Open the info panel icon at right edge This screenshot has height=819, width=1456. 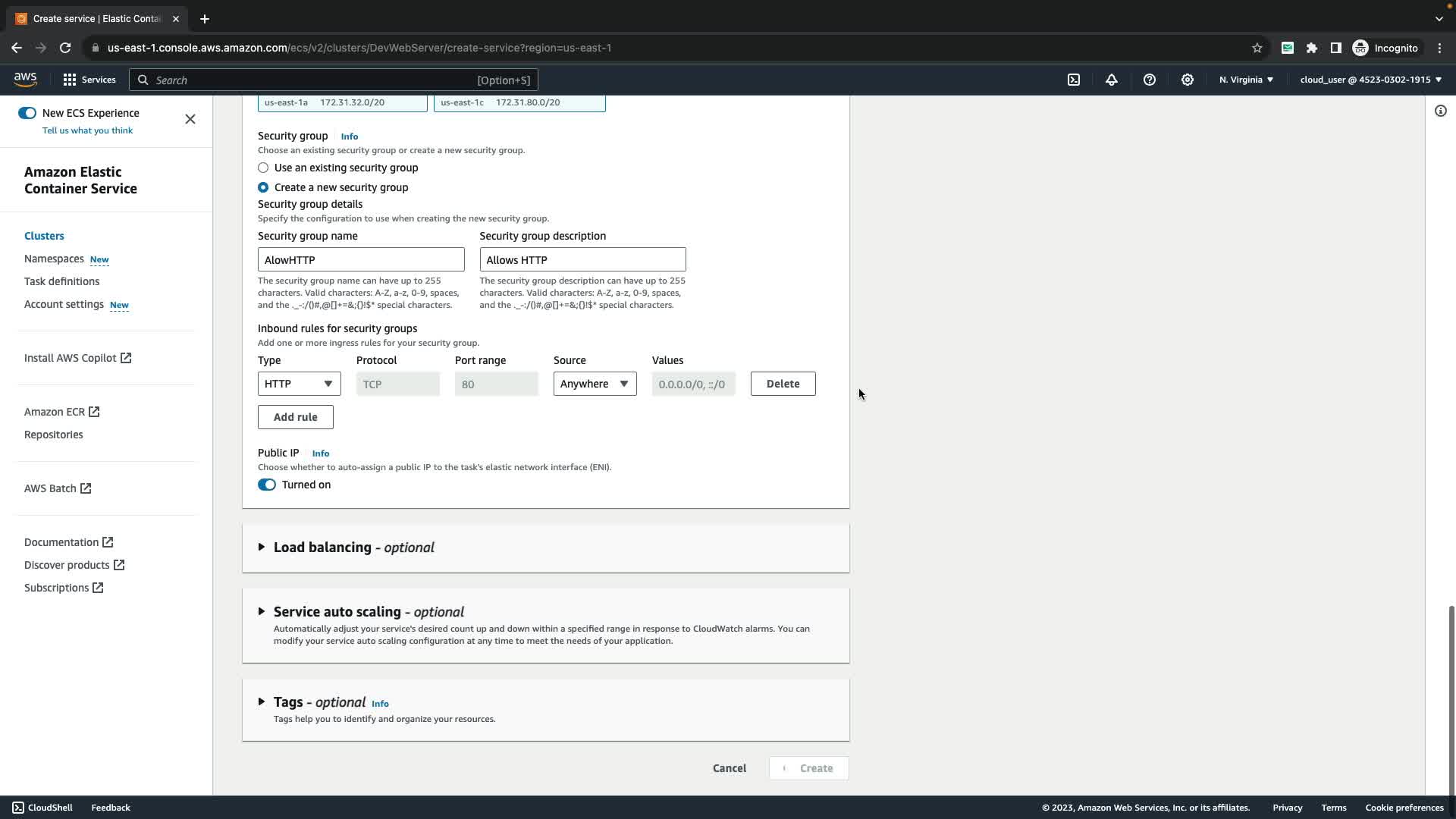(x=1440, y=111)
